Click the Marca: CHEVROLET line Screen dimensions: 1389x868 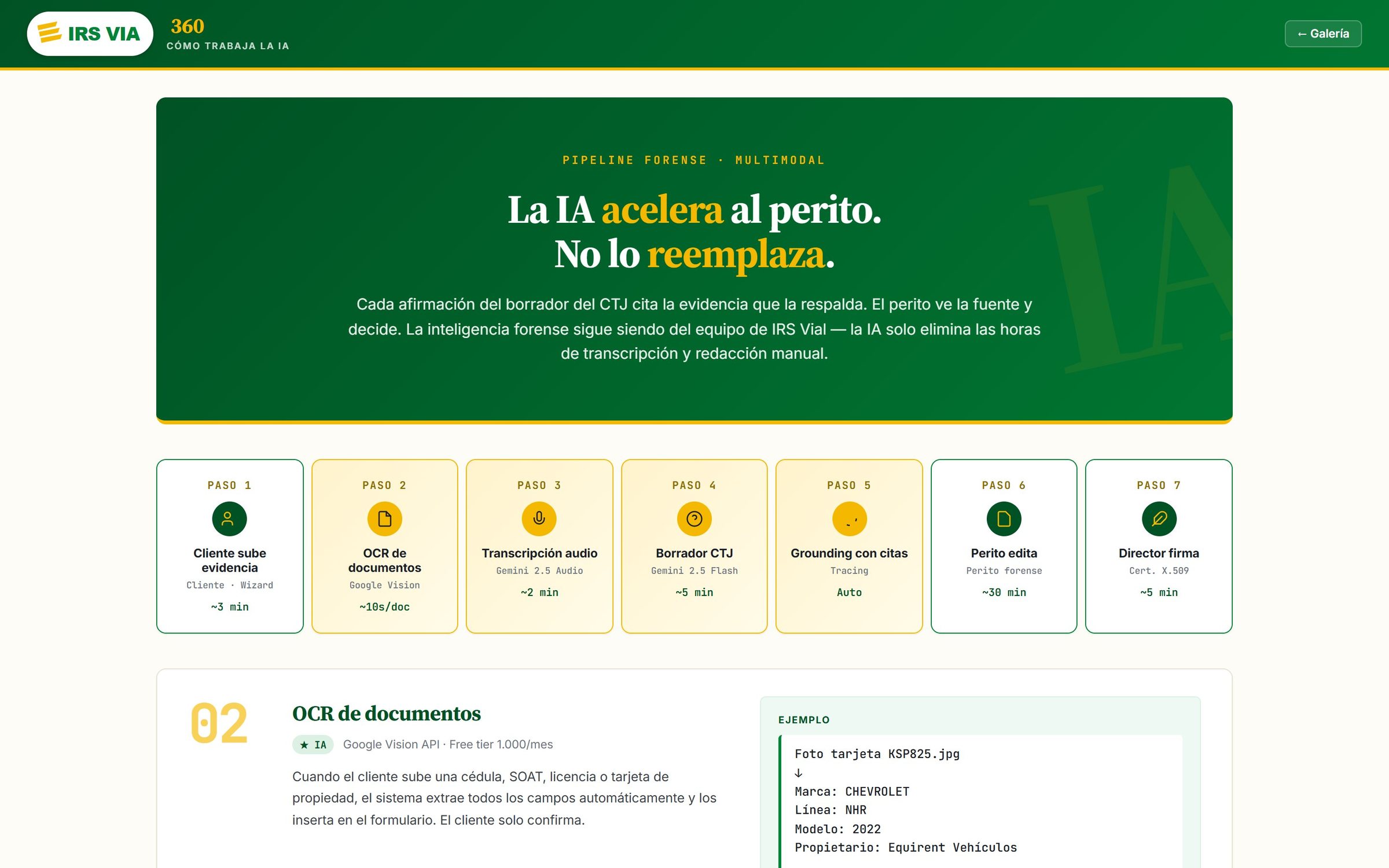pyautogui.click(x=852, y=792)
